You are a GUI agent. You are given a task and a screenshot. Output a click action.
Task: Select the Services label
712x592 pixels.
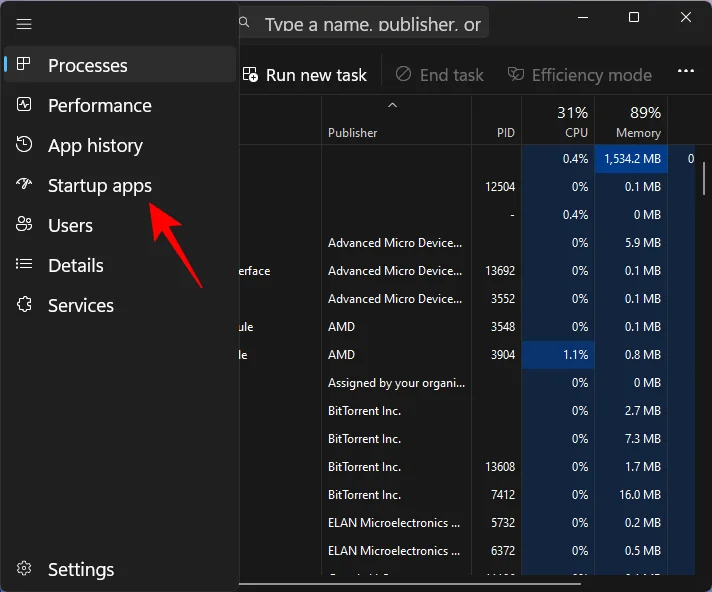point(81,306)
